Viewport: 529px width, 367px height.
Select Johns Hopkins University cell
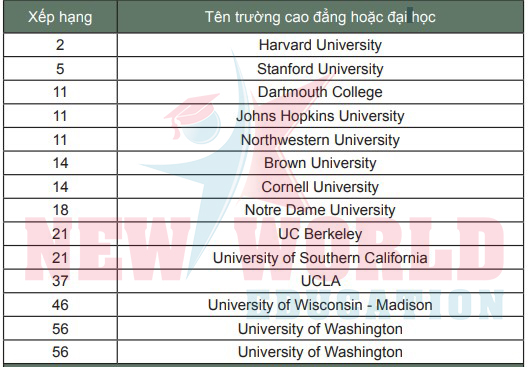tap(320, 116)
